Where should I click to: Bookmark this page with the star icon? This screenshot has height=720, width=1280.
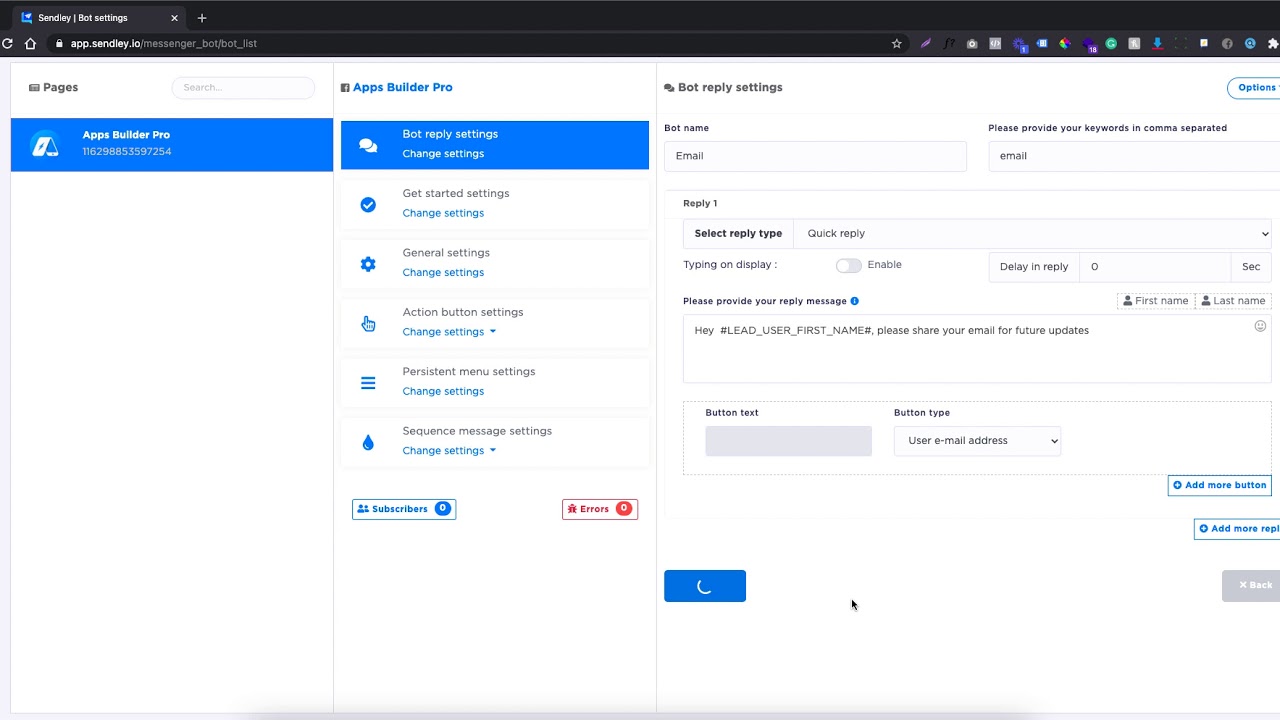point(896,43)
